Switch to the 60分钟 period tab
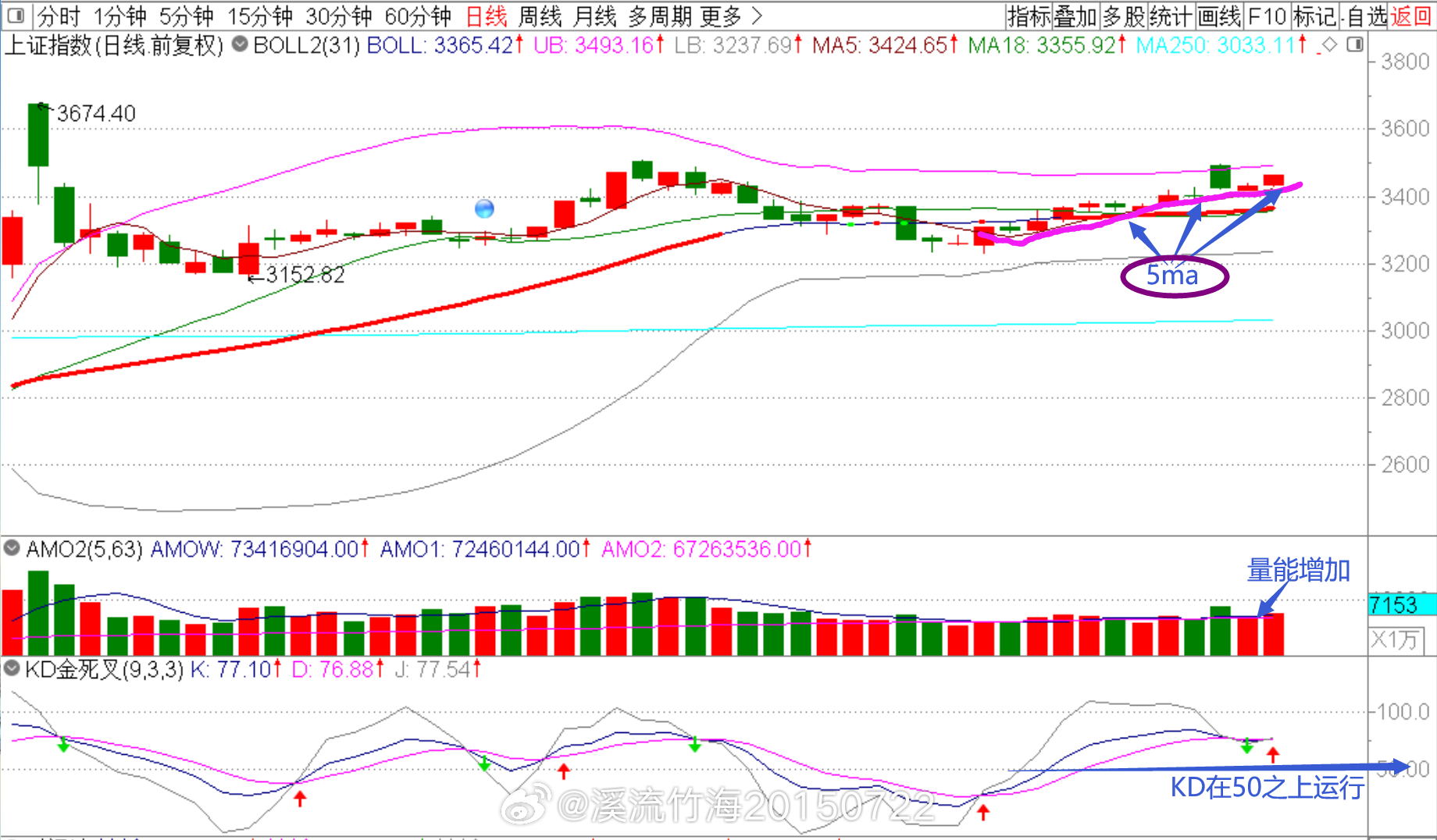The width and height of the screenshot is (1437, 840). pos(418,16)
